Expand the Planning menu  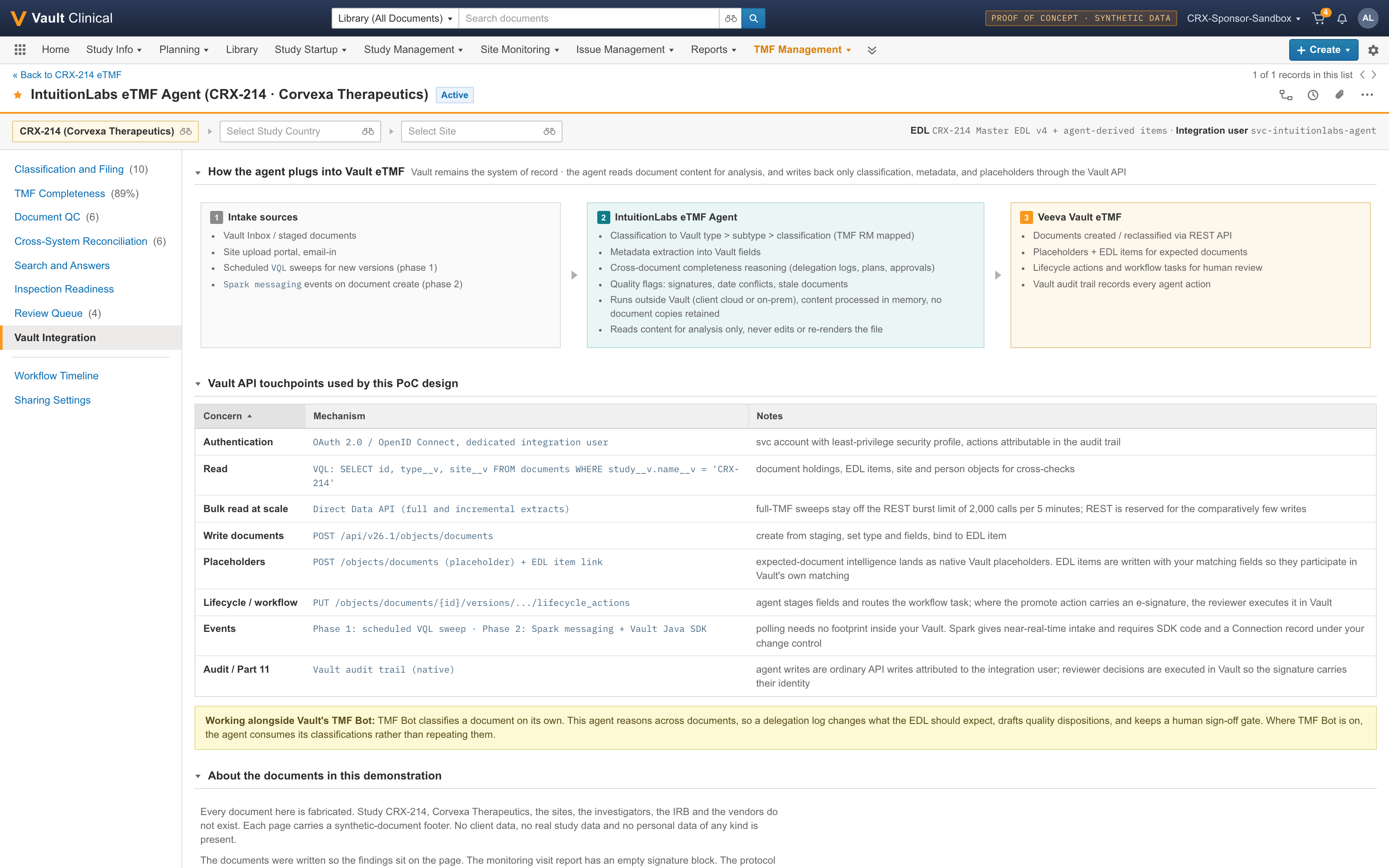pyautogui.click(x=184, y=50)
